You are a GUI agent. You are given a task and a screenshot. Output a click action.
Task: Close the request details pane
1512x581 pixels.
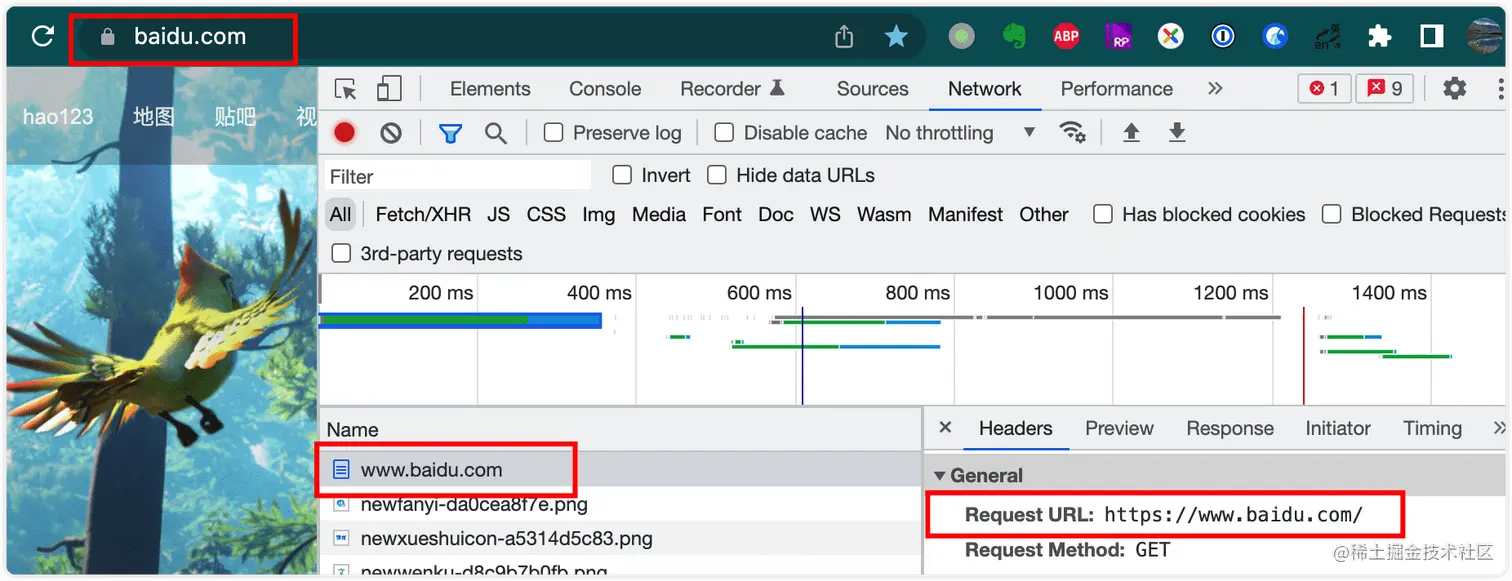coord(945,428)
